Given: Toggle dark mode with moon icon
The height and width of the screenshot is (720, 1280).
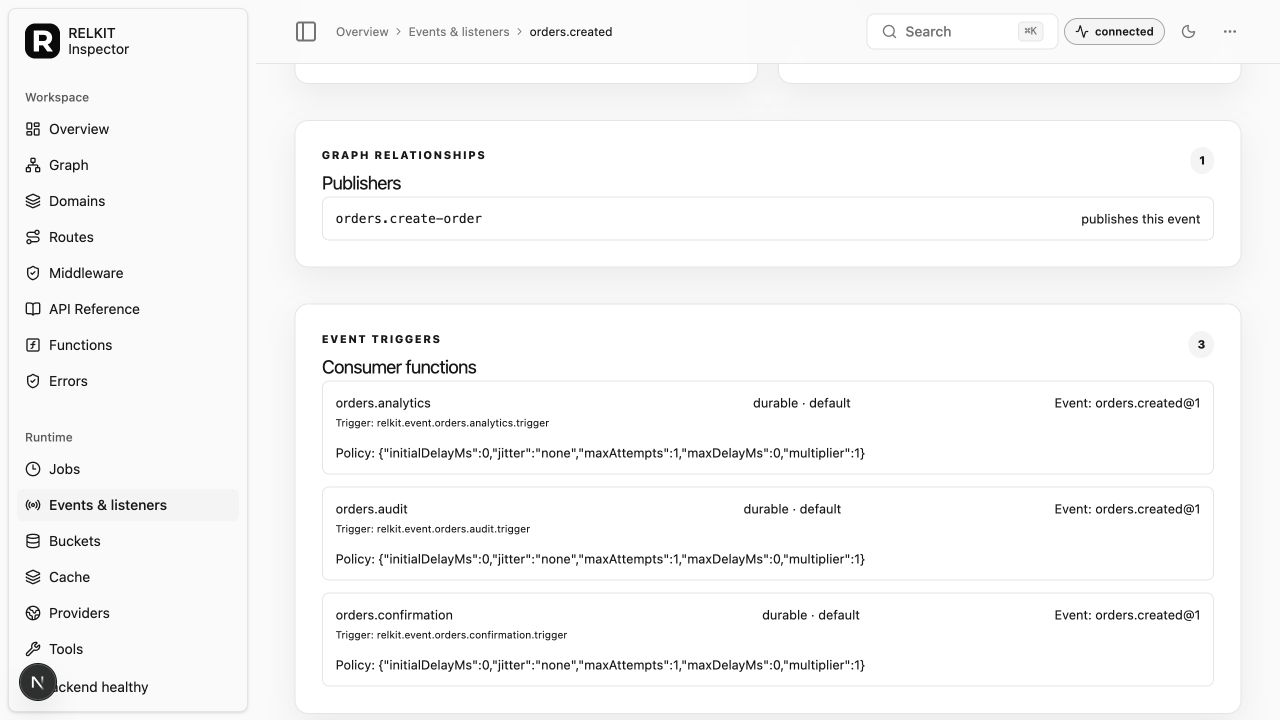Looking at the screenshot, I should pos(1189,32).
